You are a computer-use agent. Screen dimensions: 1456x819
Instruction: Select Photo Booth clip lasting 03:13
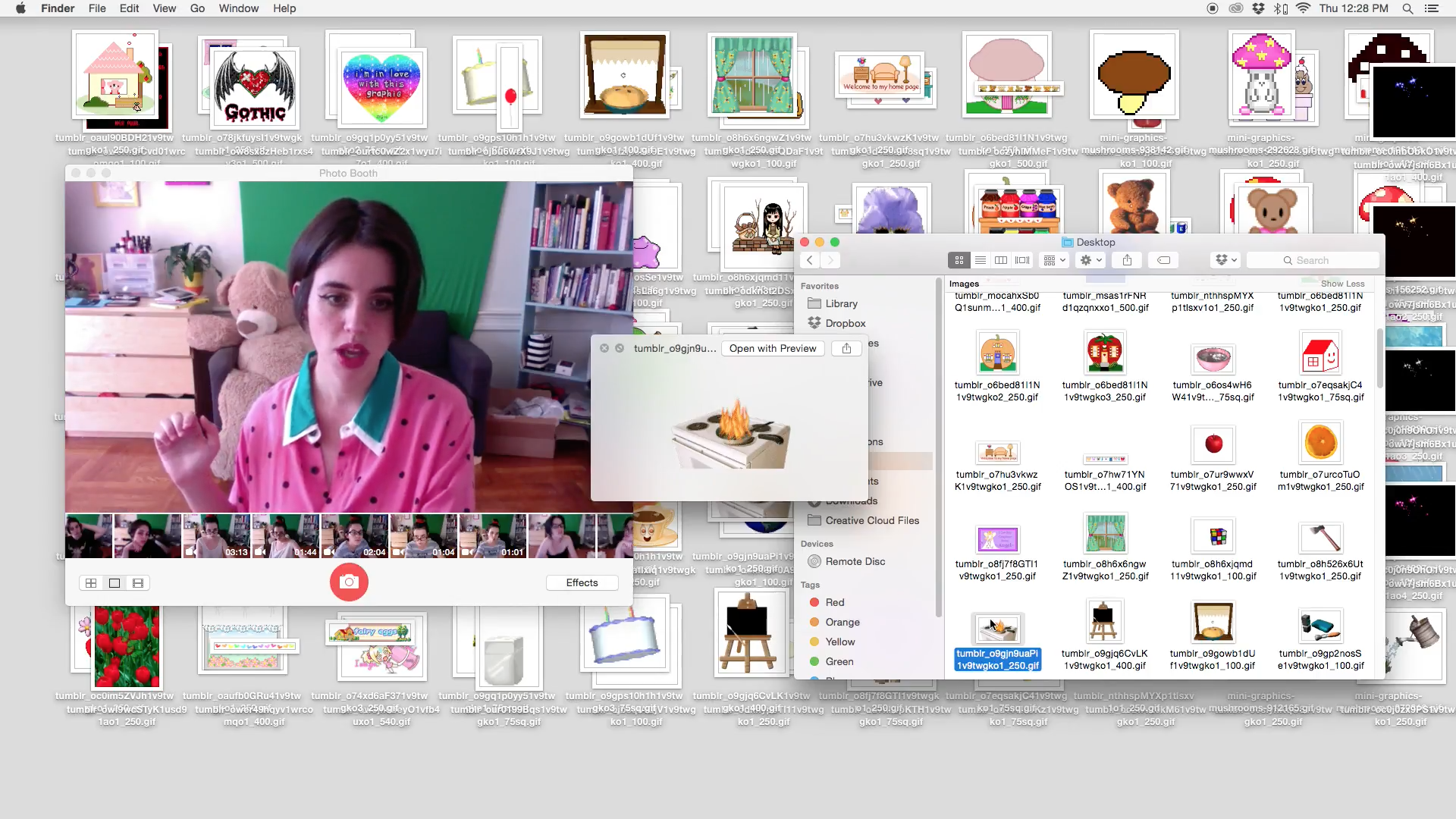click(x=216, y=536)
